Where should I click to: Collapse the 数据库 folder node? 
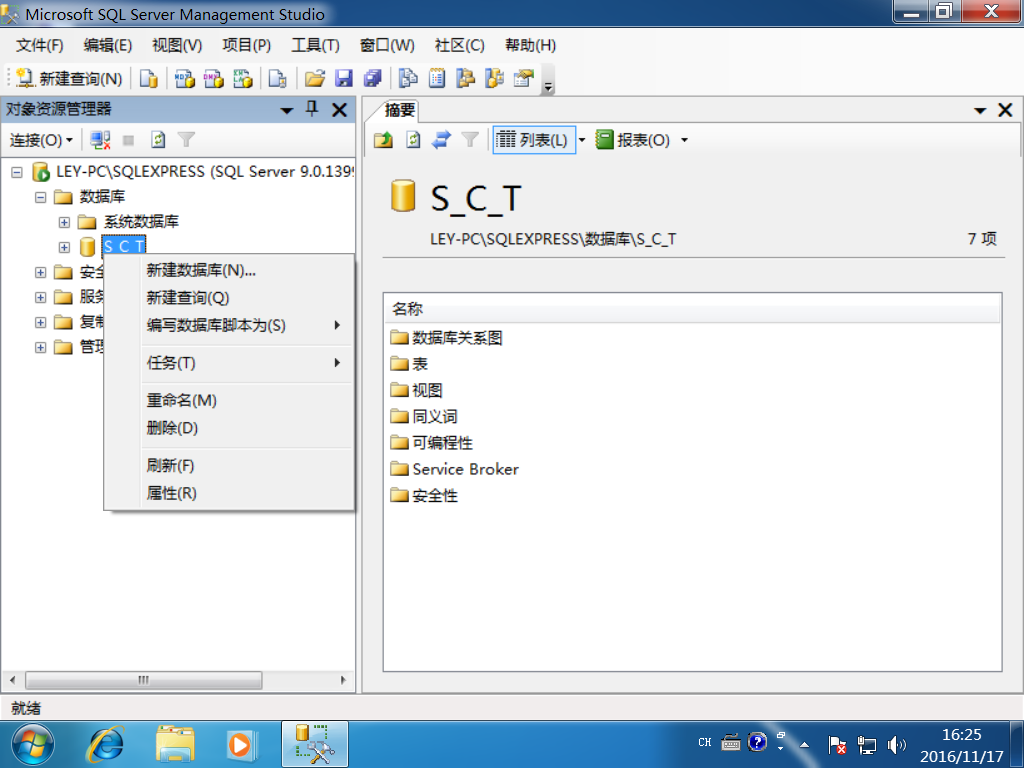click(x=40, y=197)
